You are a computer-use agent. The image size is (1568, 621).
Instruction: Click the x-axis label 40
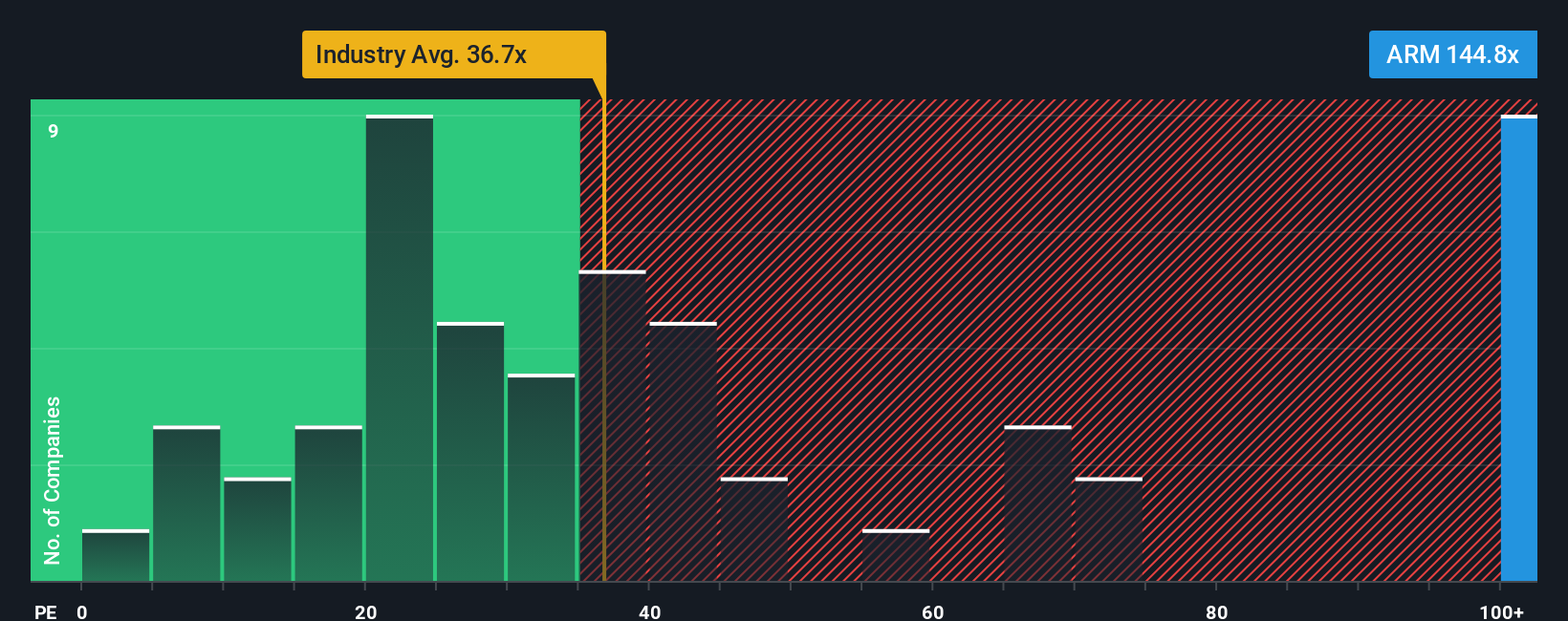(649, 611)
